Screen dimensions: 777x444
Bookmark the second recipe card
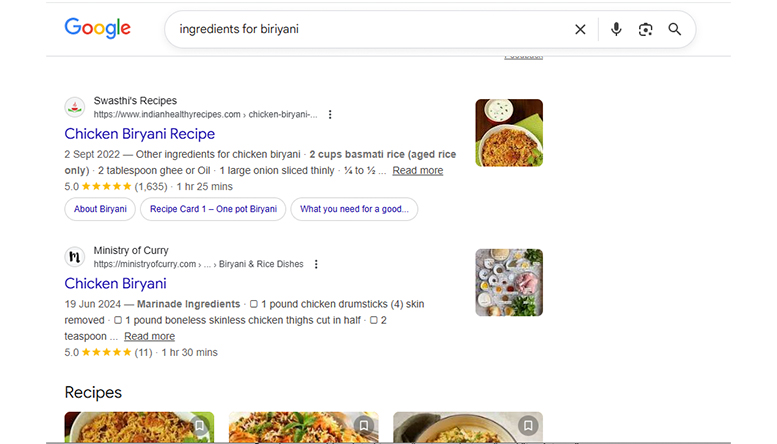tap(364, 425)
